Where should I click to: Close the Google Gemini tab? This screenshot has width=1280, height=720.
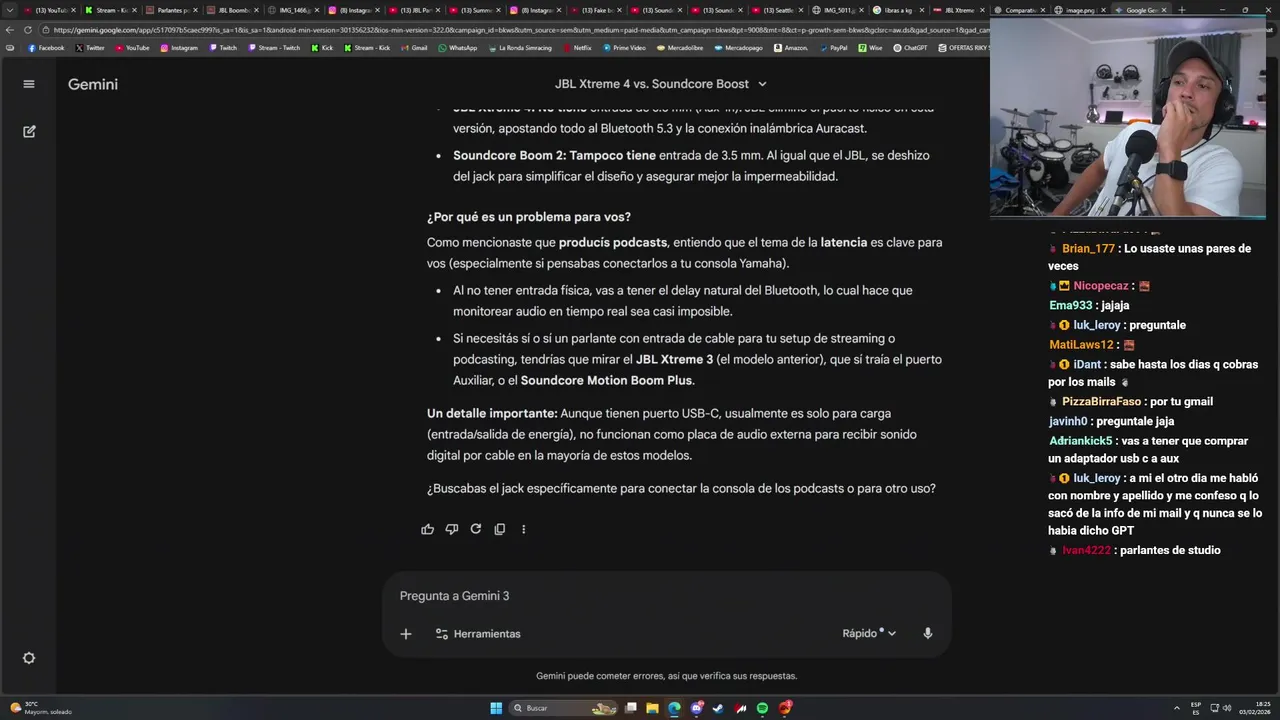(1164, 10)
